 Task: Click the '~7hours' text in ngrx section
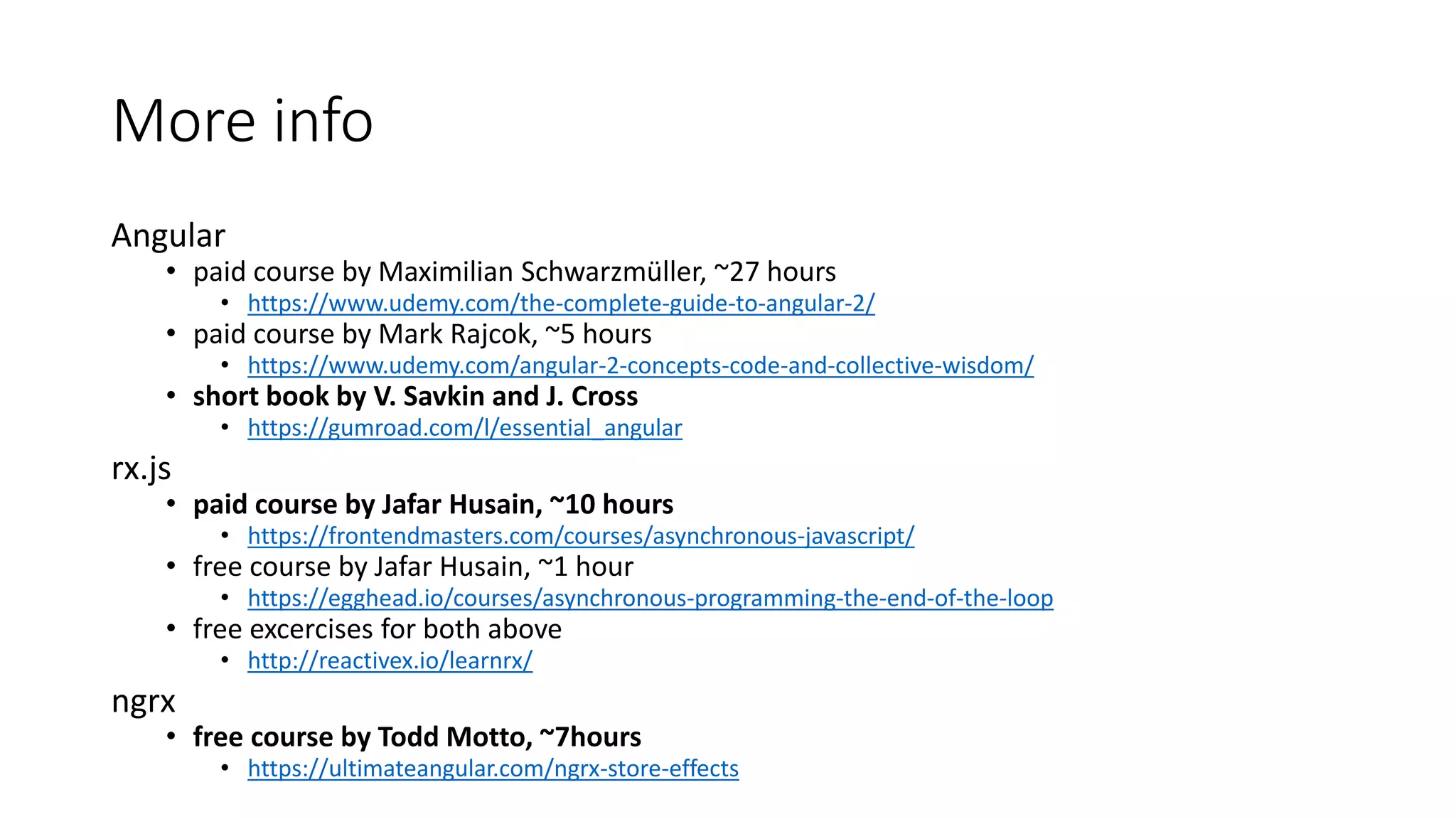pyautogui.click(x=590, y=737)
